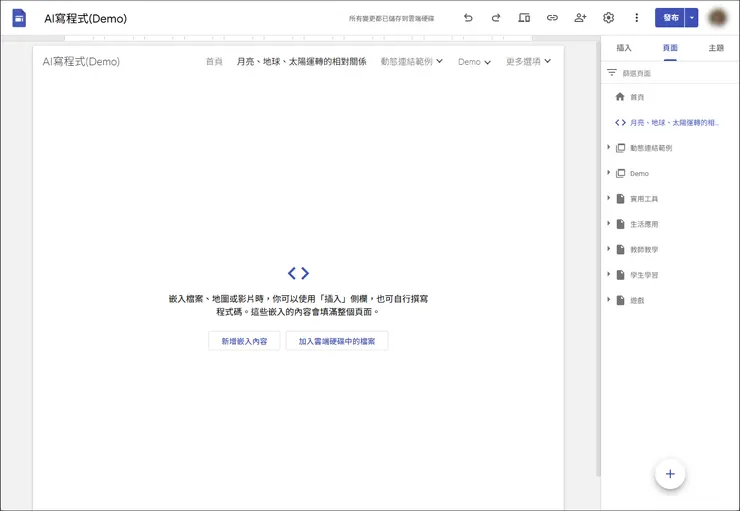The width and height of the screenshot is (740, 511).
Task: Open the Google Sites home logo
Action: tap(19, 18)
